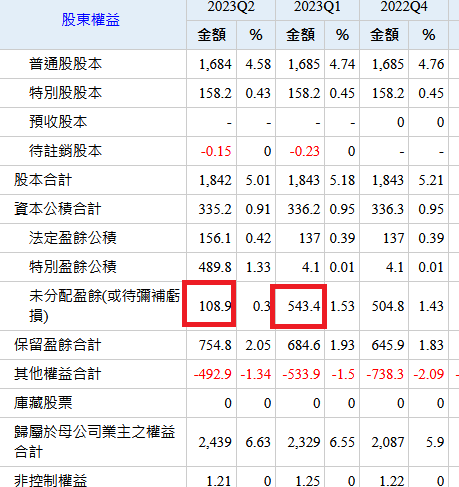The image size is (459, 487).
Task: Select the 1.43 percentage cell
Action: [431, 306]
